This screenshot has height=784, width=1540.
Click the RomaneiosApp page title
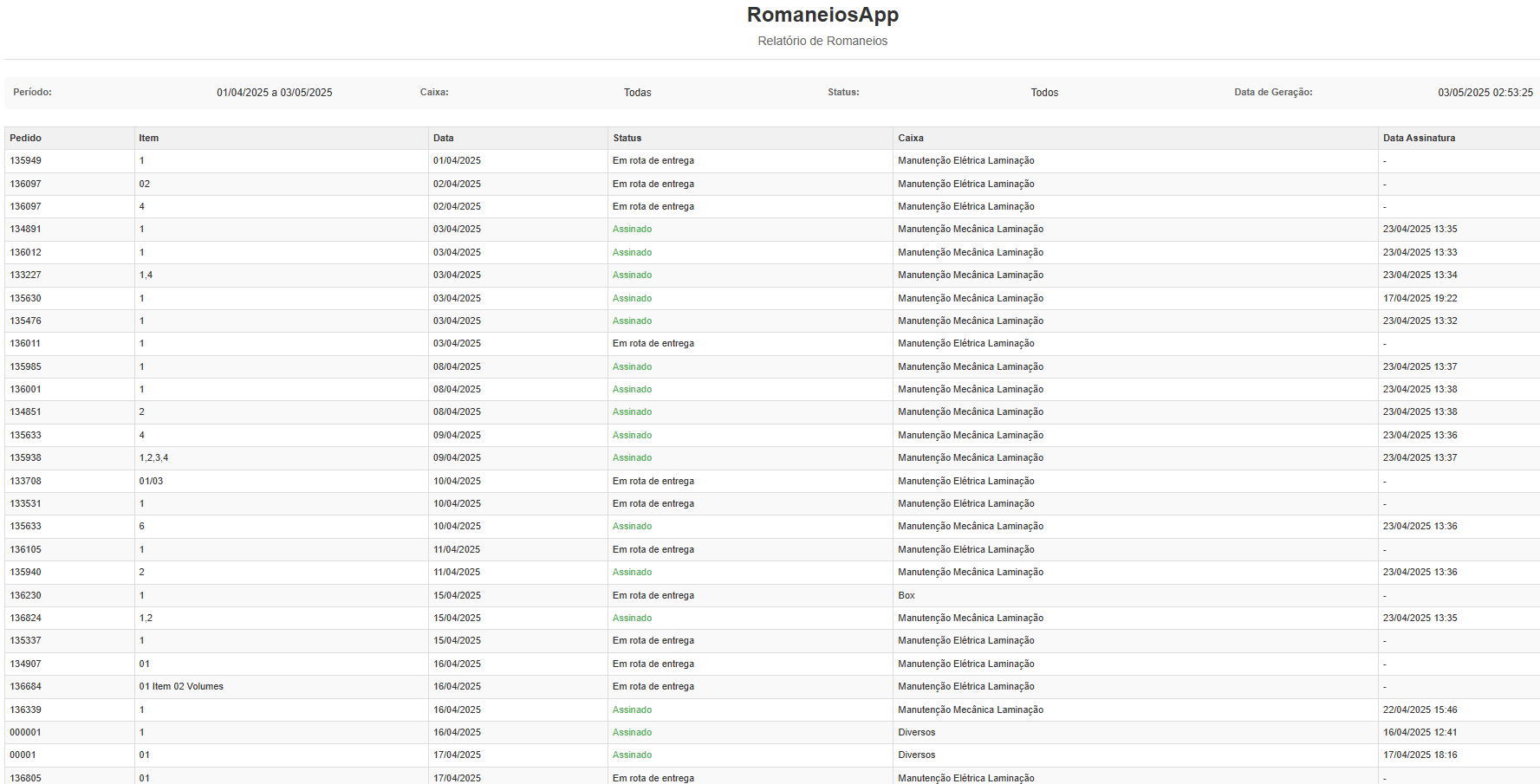click(x=822, y=16)
